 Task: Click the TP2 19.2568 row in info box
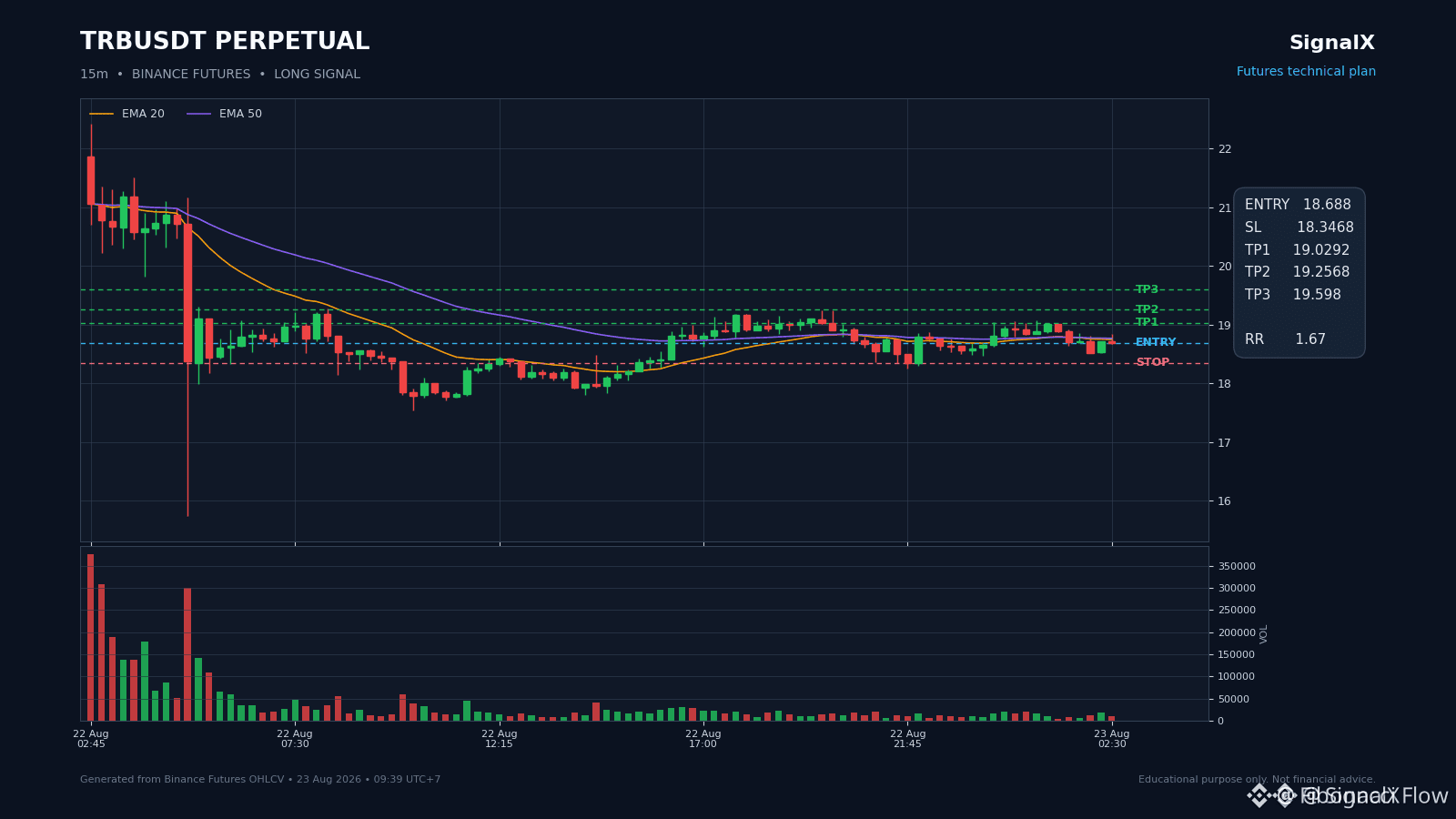click(x=1297, y=272)
